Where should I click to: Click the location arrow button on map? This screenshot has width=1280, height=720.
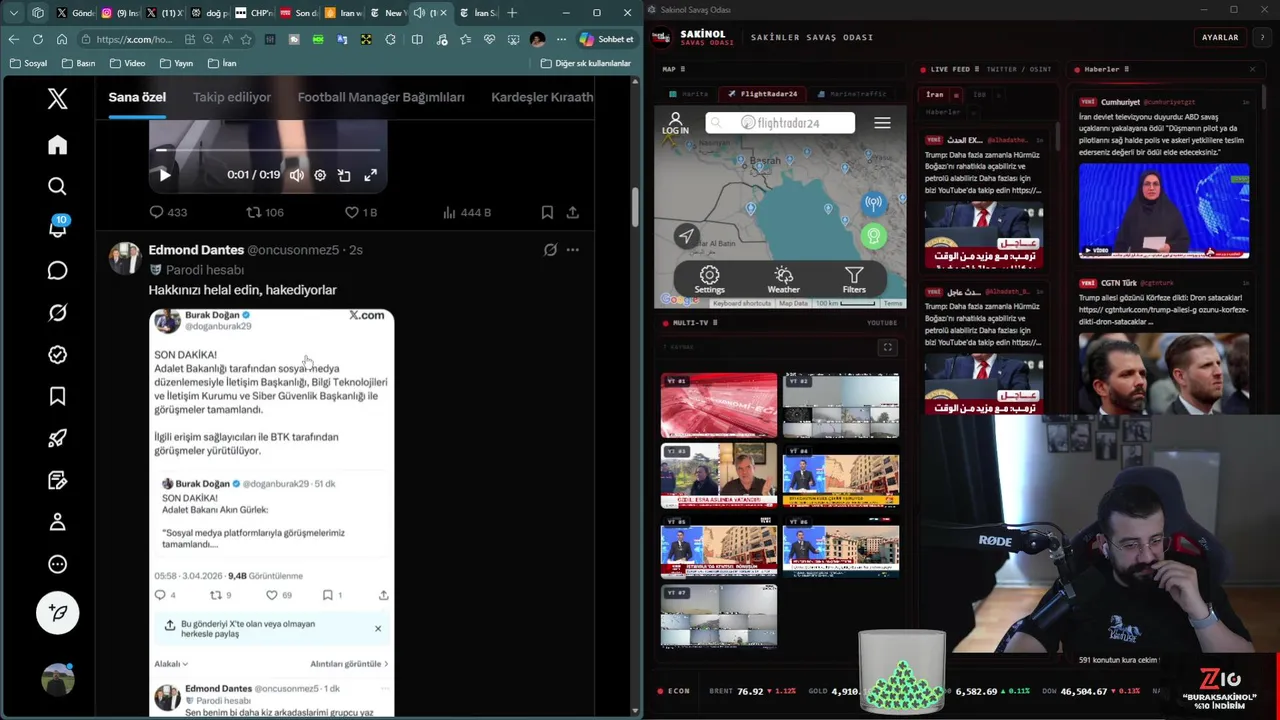pos(686,236)
